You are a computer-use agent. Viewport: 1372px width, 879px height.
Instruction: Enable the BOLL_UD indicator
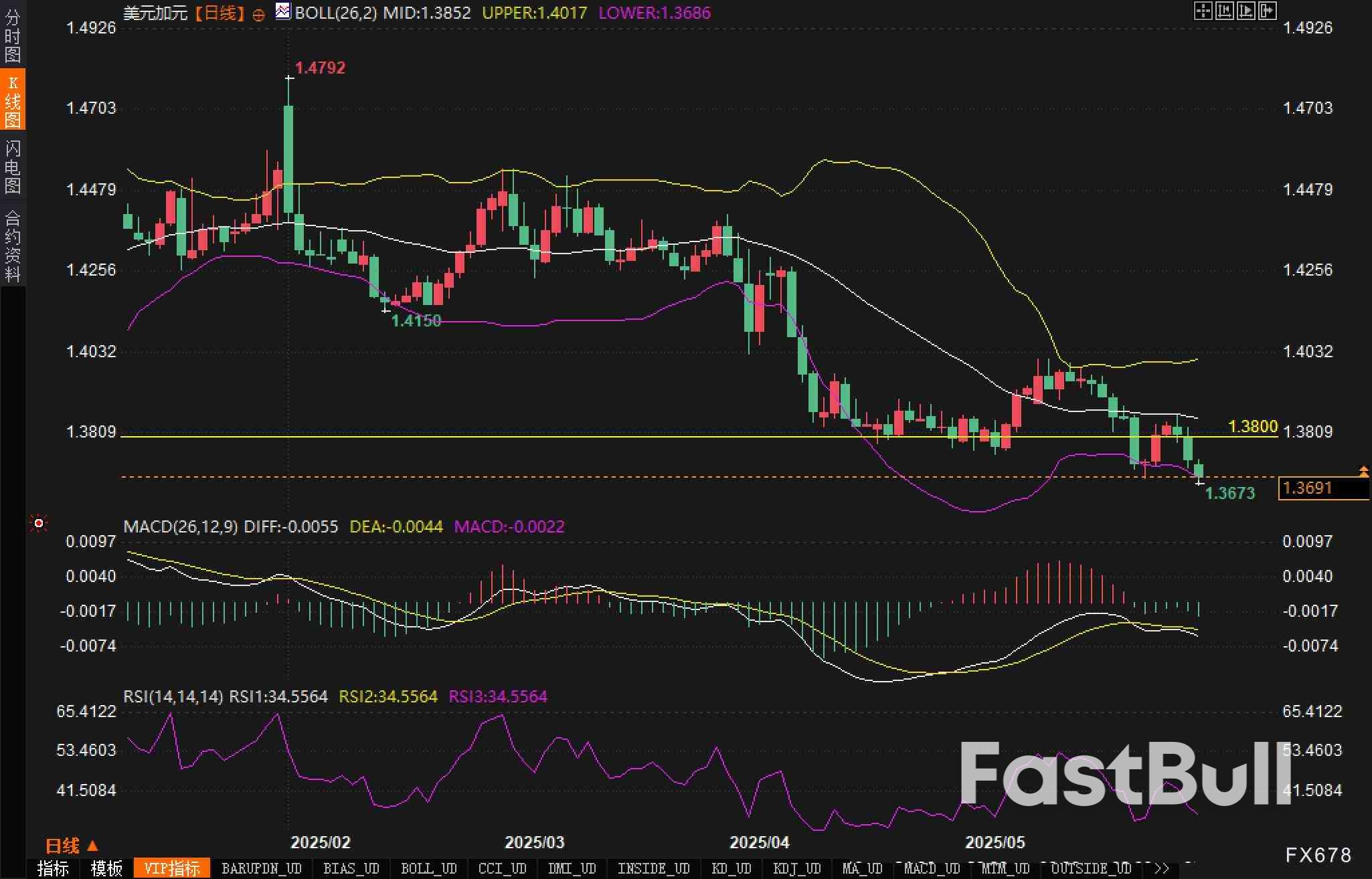[428, 868]
